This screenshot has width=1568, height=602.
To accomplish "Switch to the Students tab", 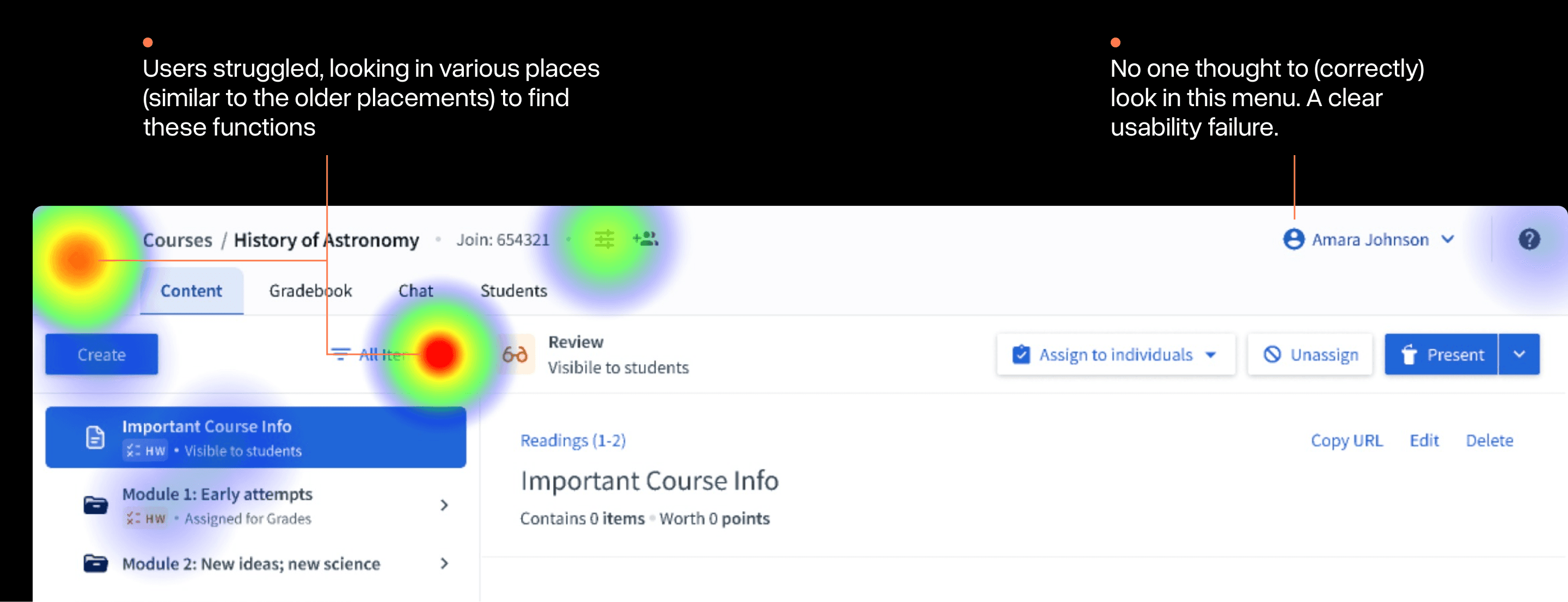I will click(513, 290).
